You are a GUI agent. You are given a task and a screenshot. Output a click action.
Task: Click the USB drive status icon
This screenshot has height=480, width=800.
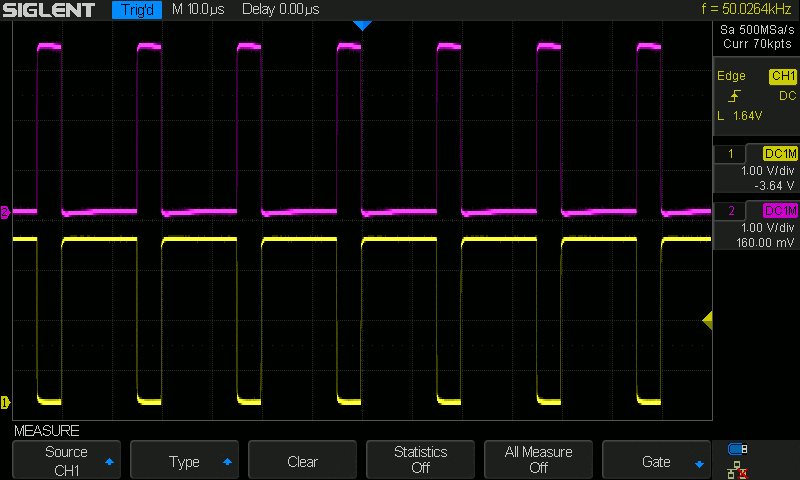[x=738, y=449]
